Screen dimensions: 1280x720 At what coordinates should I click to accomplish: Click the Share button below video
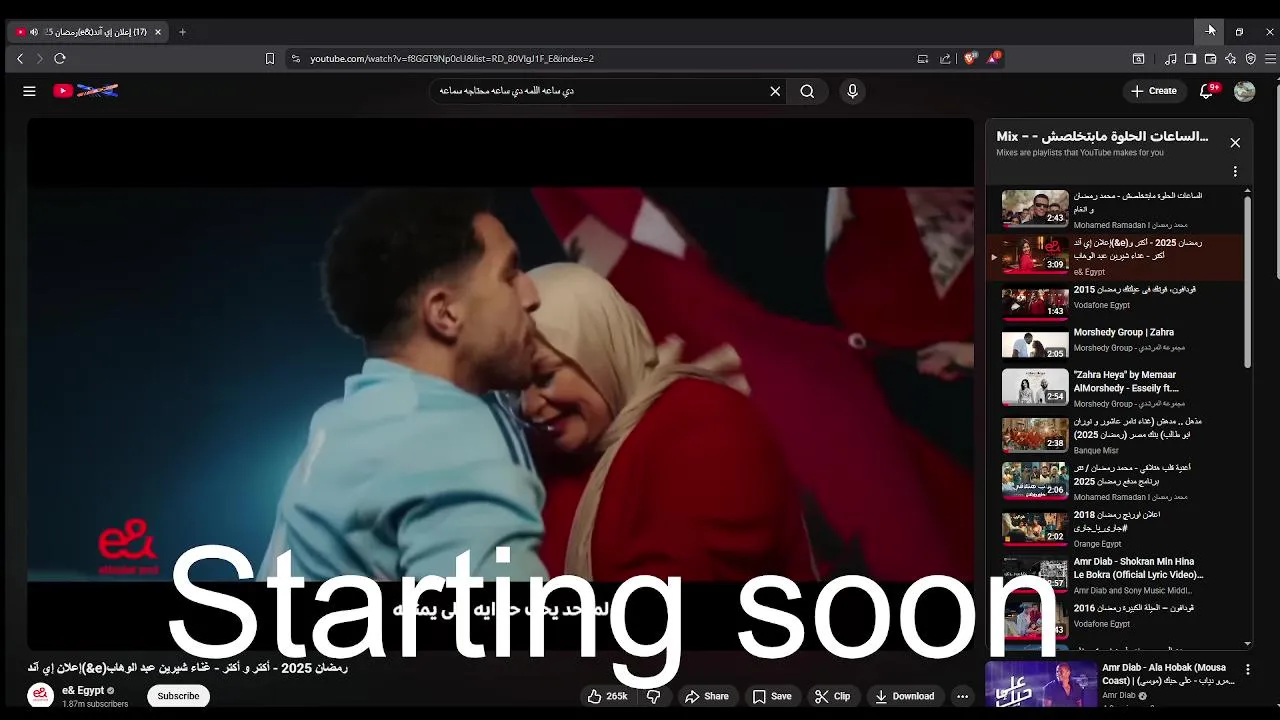click(706, 696)
